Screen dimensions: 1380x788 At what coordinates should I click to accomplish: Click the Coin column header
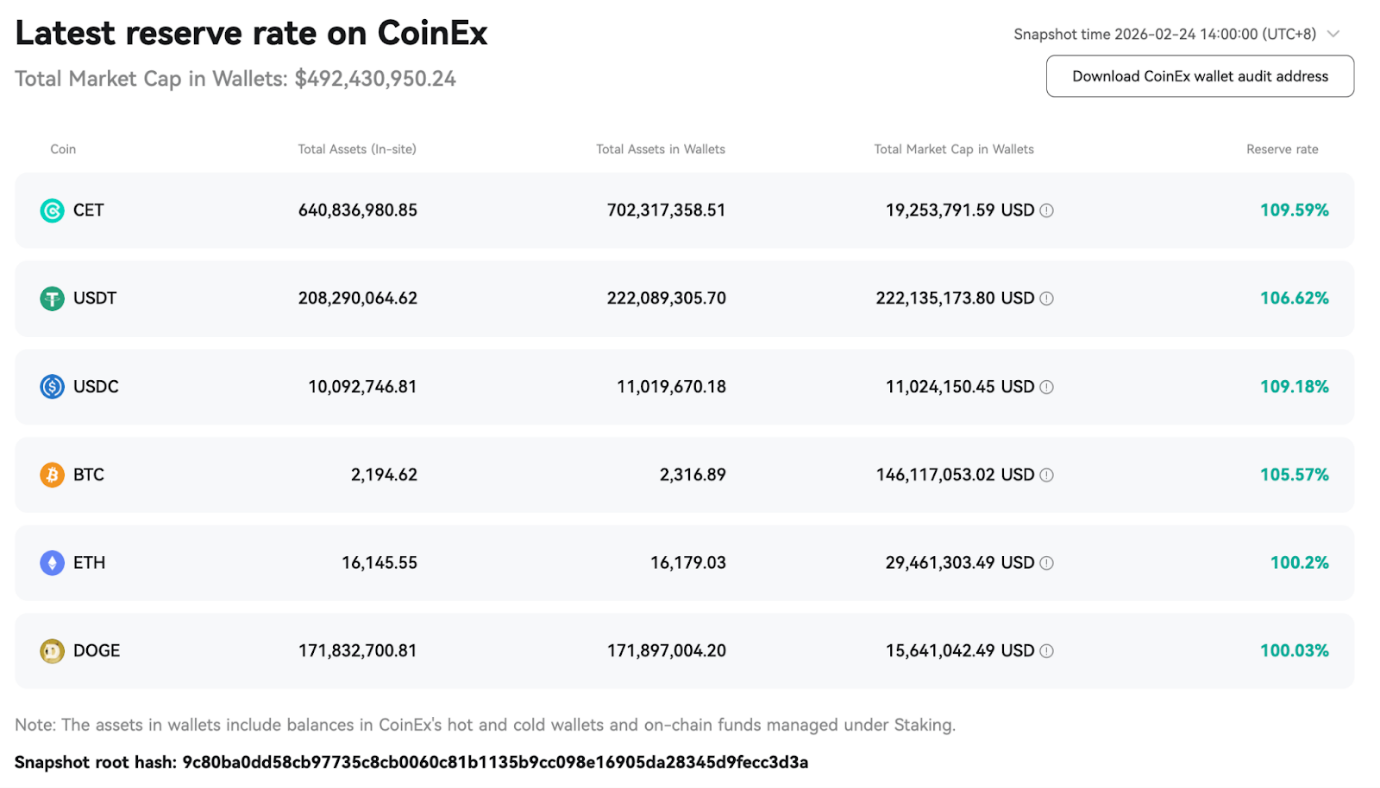tap(63, 148)
